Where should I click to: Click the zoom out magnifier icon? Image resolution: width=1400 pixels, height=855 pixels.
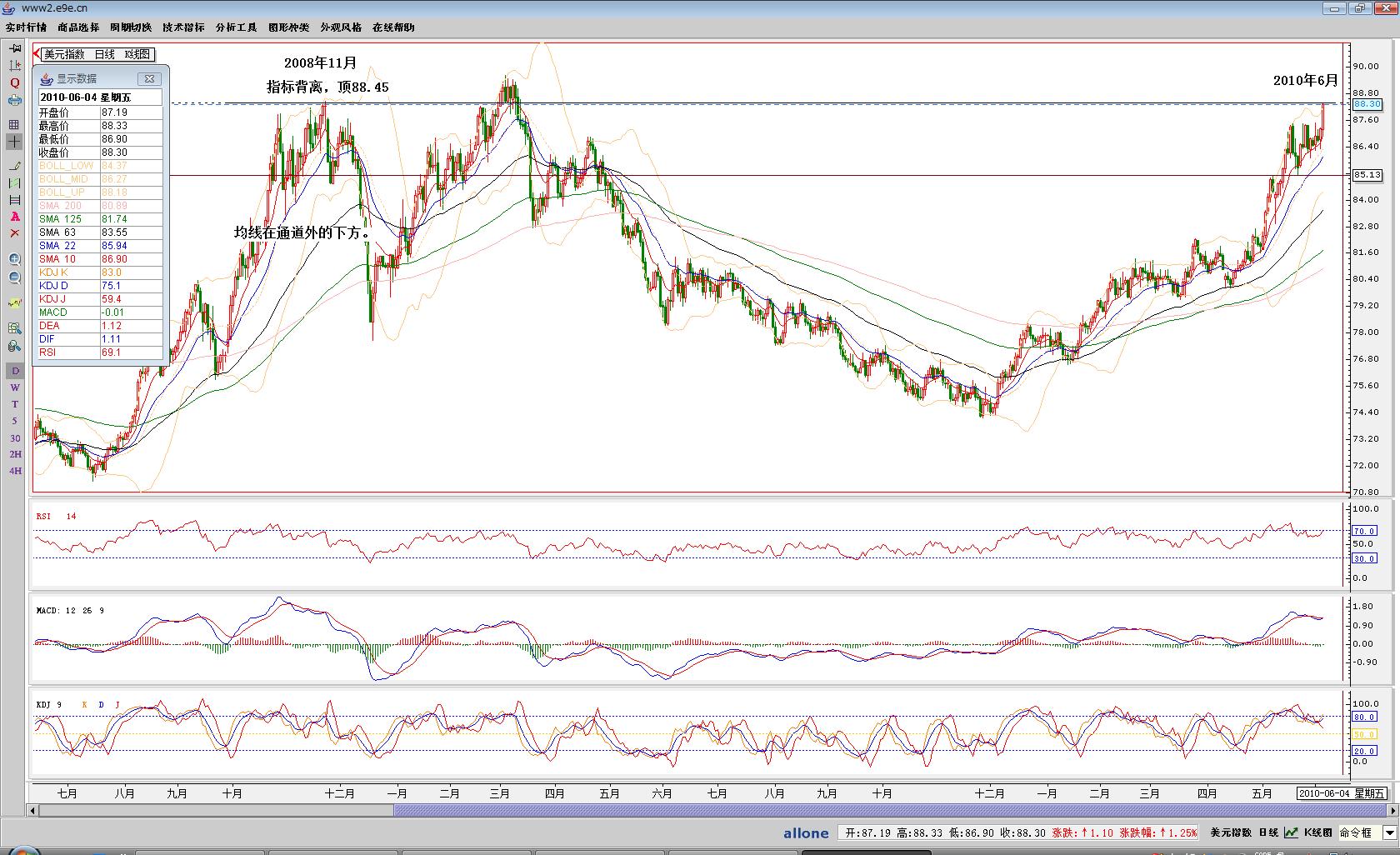15,278
